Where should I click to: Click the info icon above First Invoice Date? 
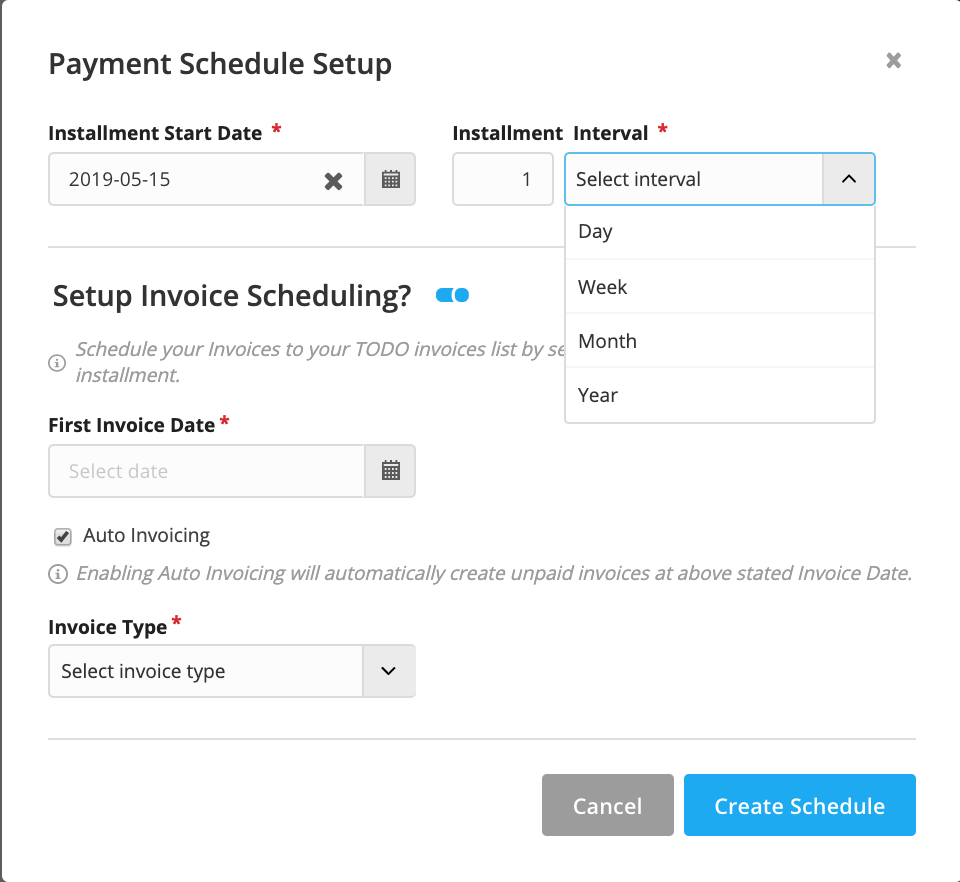(57, 363)
